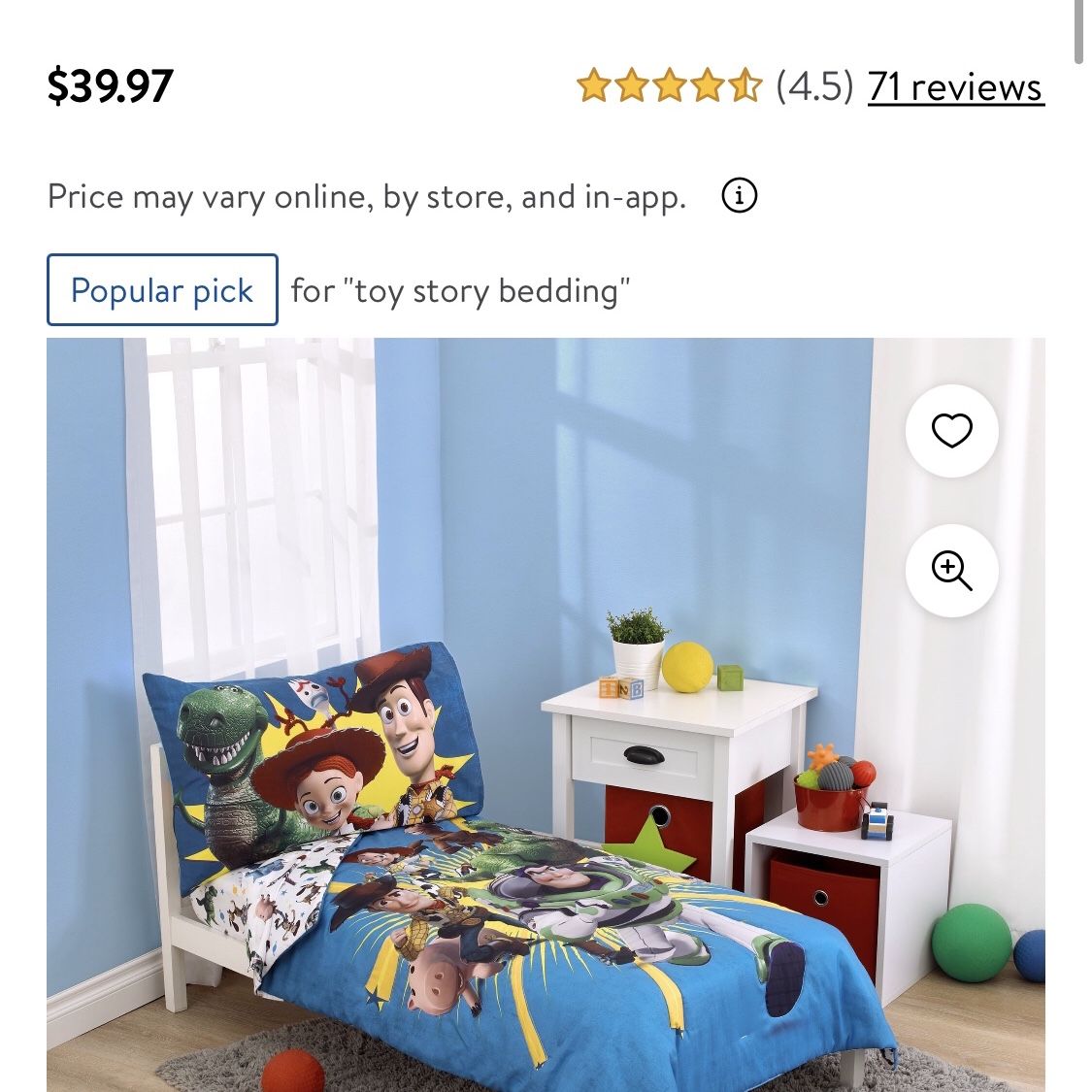This screenshot has width=1092, height=1092.
Task: Click the $39.97 price
Action: [110, 85]
